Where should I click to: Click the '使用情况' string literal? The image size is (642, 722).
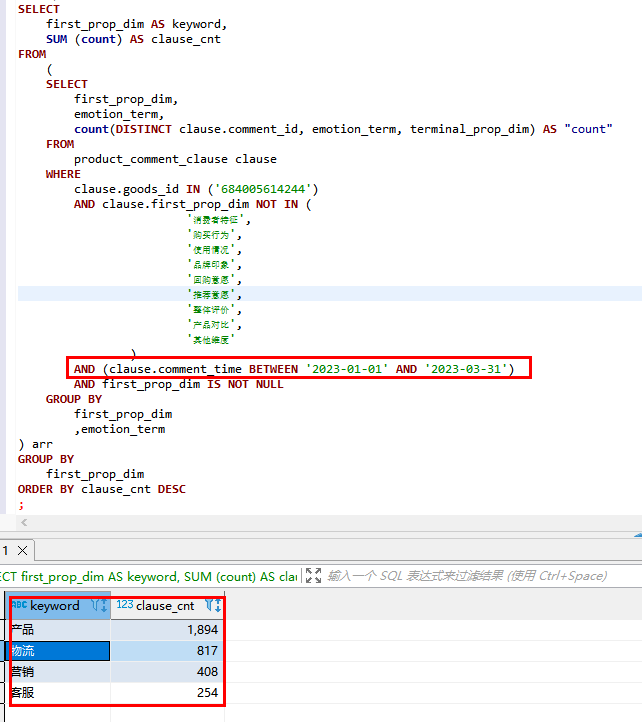point(211,250)
